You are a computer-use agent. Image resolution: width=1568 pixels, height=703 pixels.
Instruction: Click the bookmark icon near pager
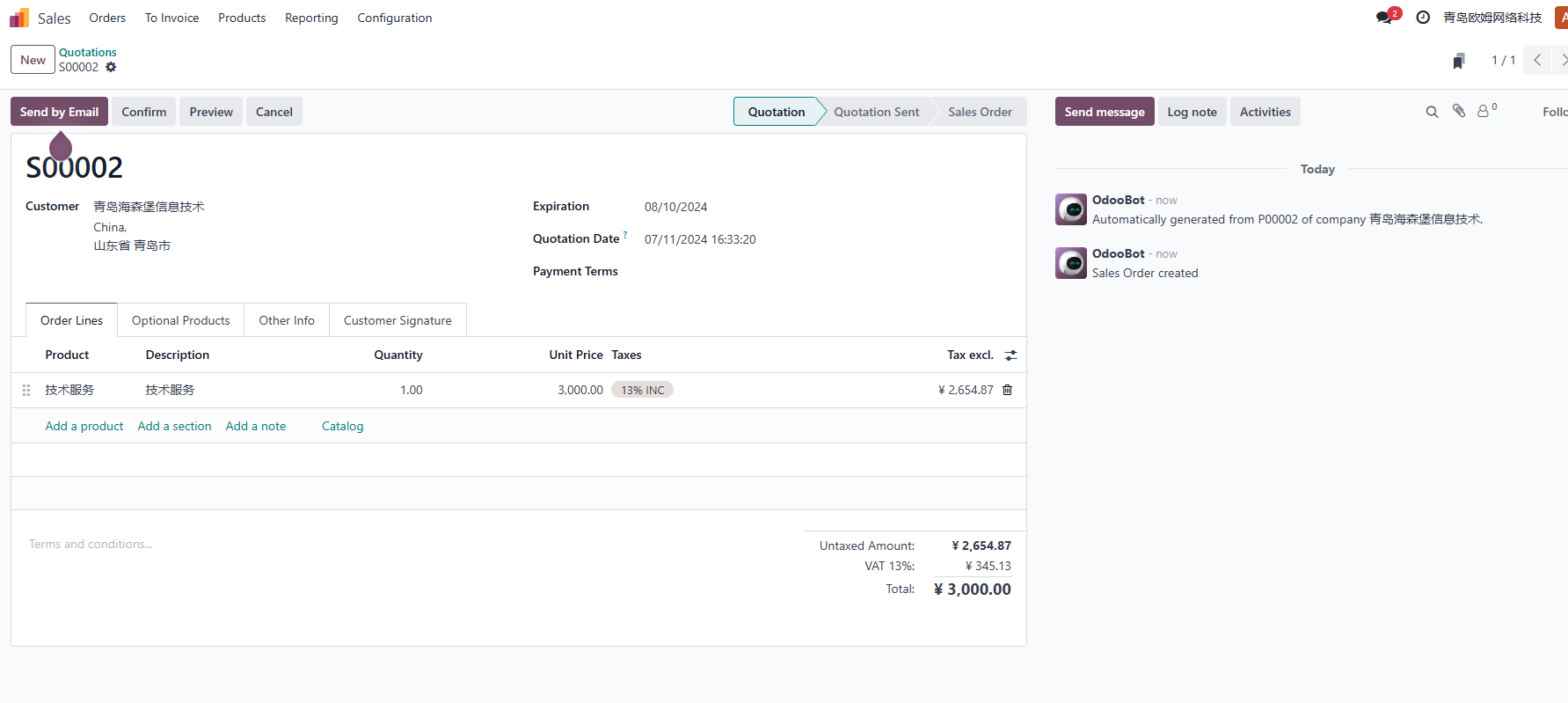click(1459, 61)
